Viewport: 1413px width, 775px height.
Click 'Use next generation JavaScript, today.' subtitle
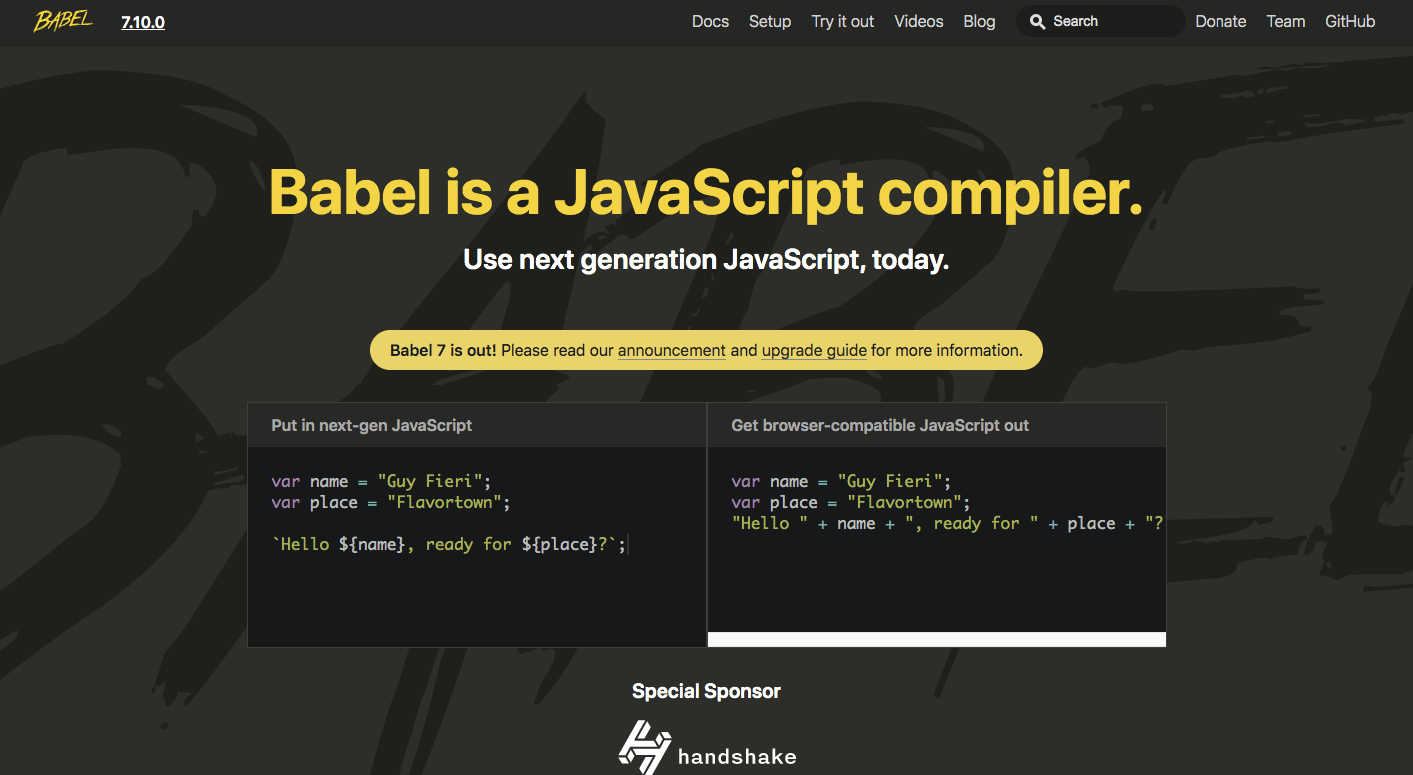pos(706,260)
